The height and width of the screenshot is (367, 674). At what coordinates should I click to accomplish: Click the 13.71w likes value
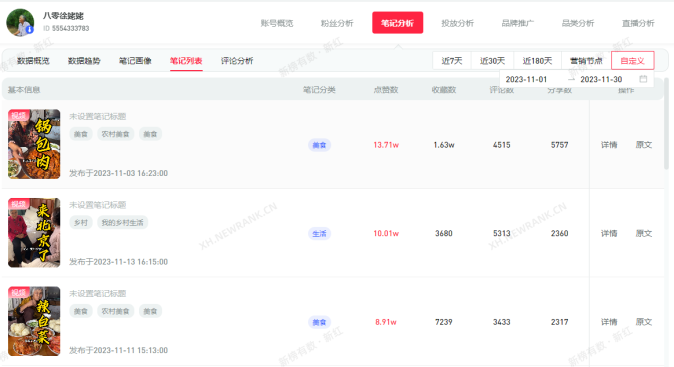[386, 145]
